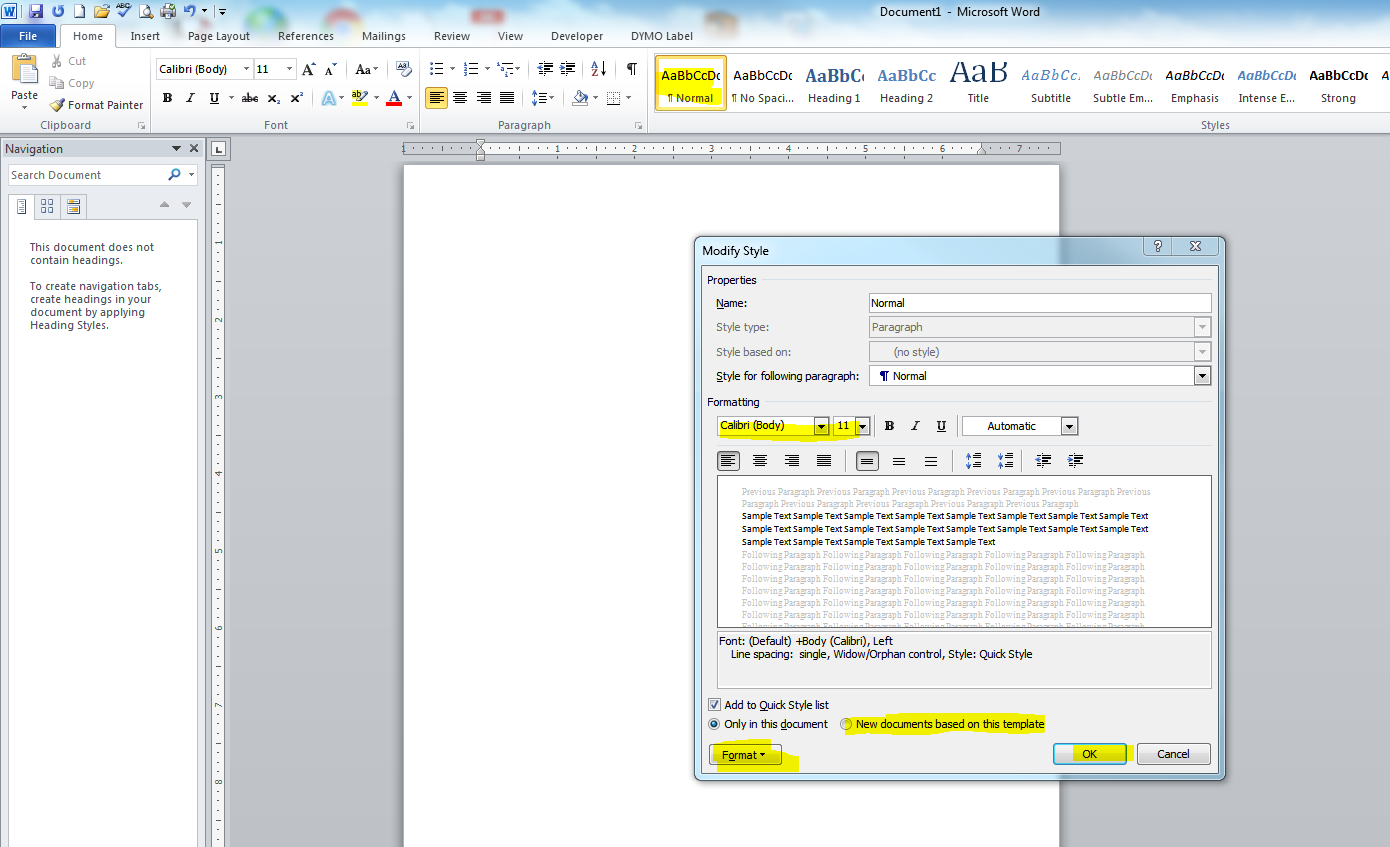
Task: Open the Format button menu
Action: 744,755
